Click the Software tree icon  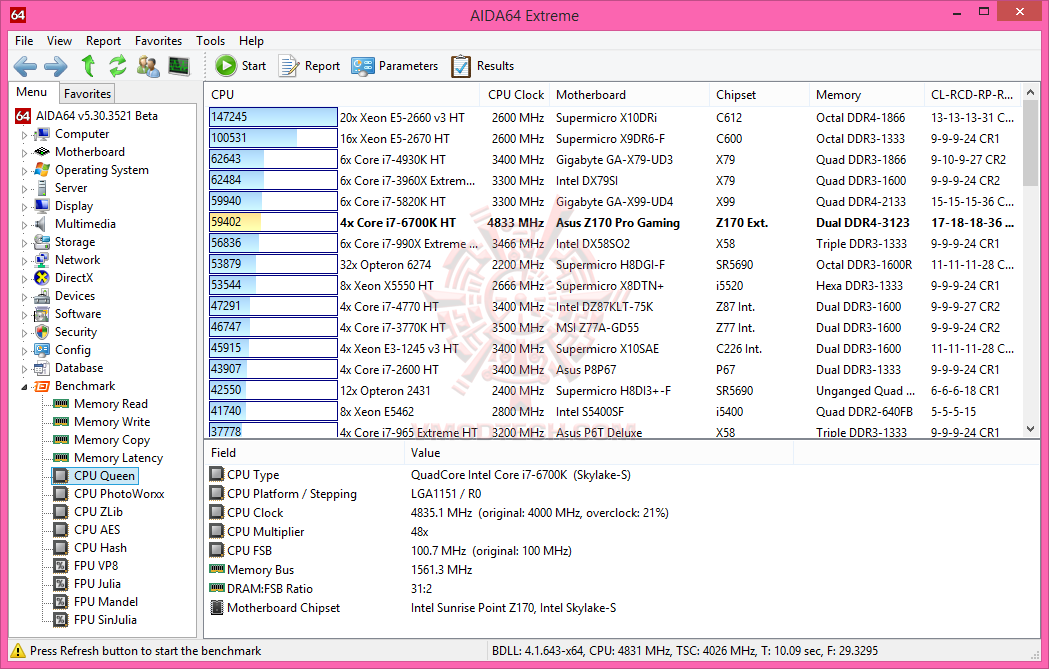coord(42,314)
